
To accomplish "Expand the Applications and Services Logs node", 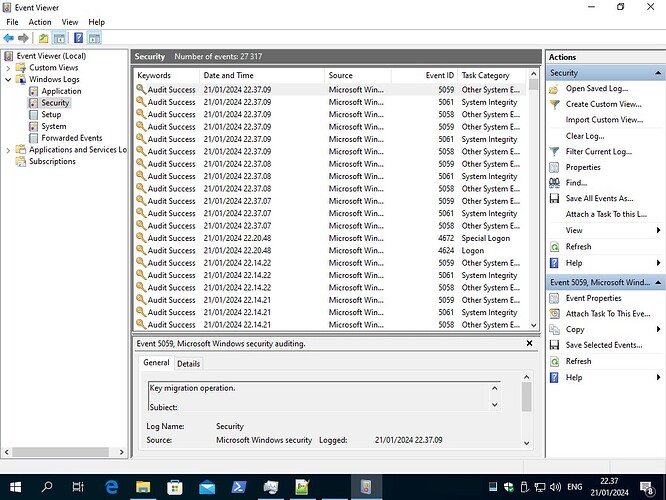I will 8,150.
